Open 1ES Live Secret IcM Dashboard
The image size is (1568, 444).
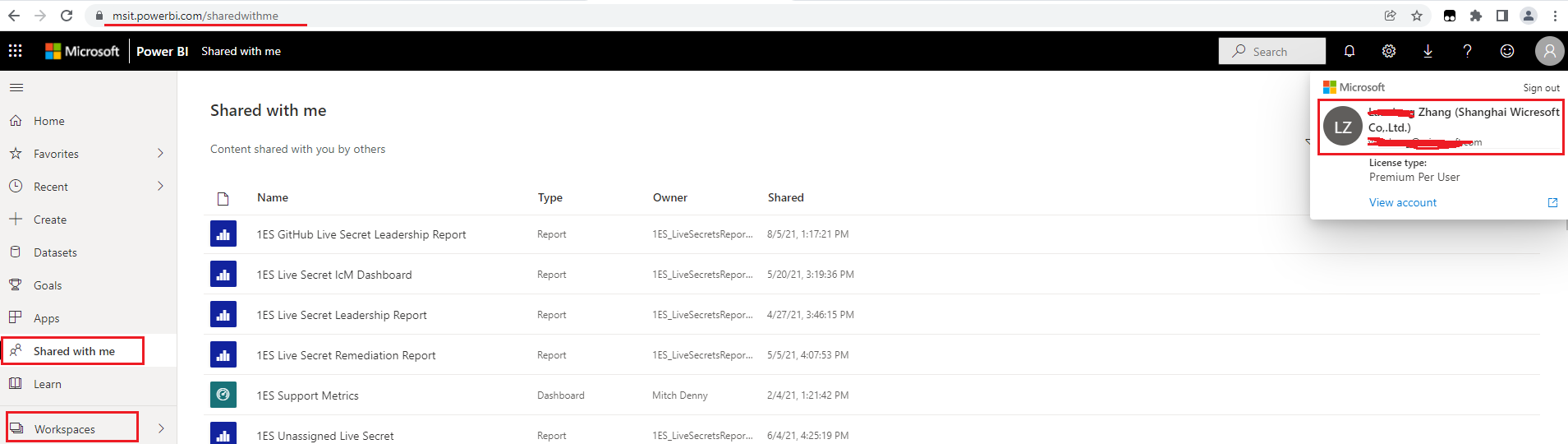click(x=334, y=275)
